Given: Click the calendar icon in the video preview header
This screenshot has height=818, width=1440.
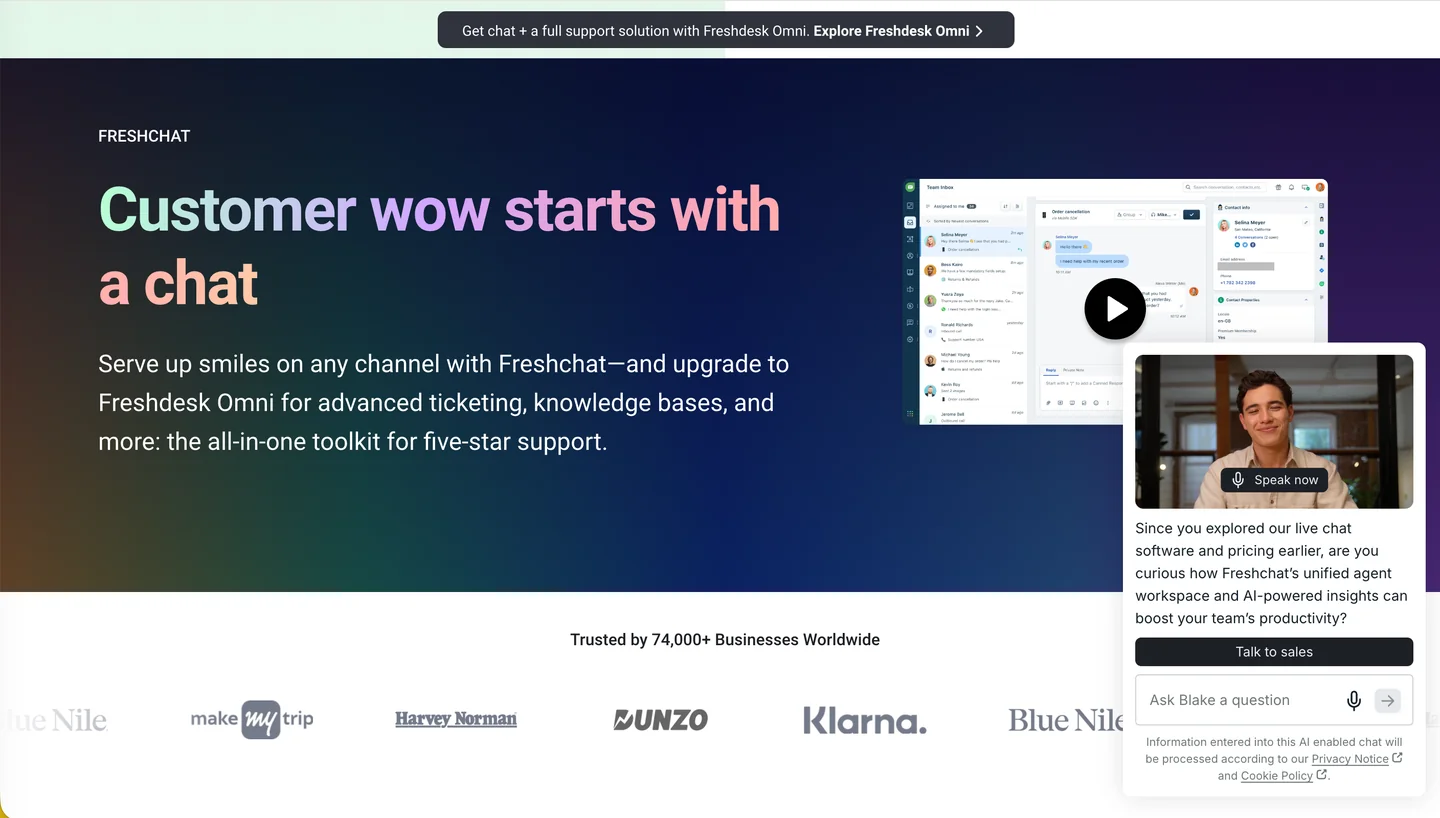Looking at the screenshot, I should click(x=1278, y=187).
